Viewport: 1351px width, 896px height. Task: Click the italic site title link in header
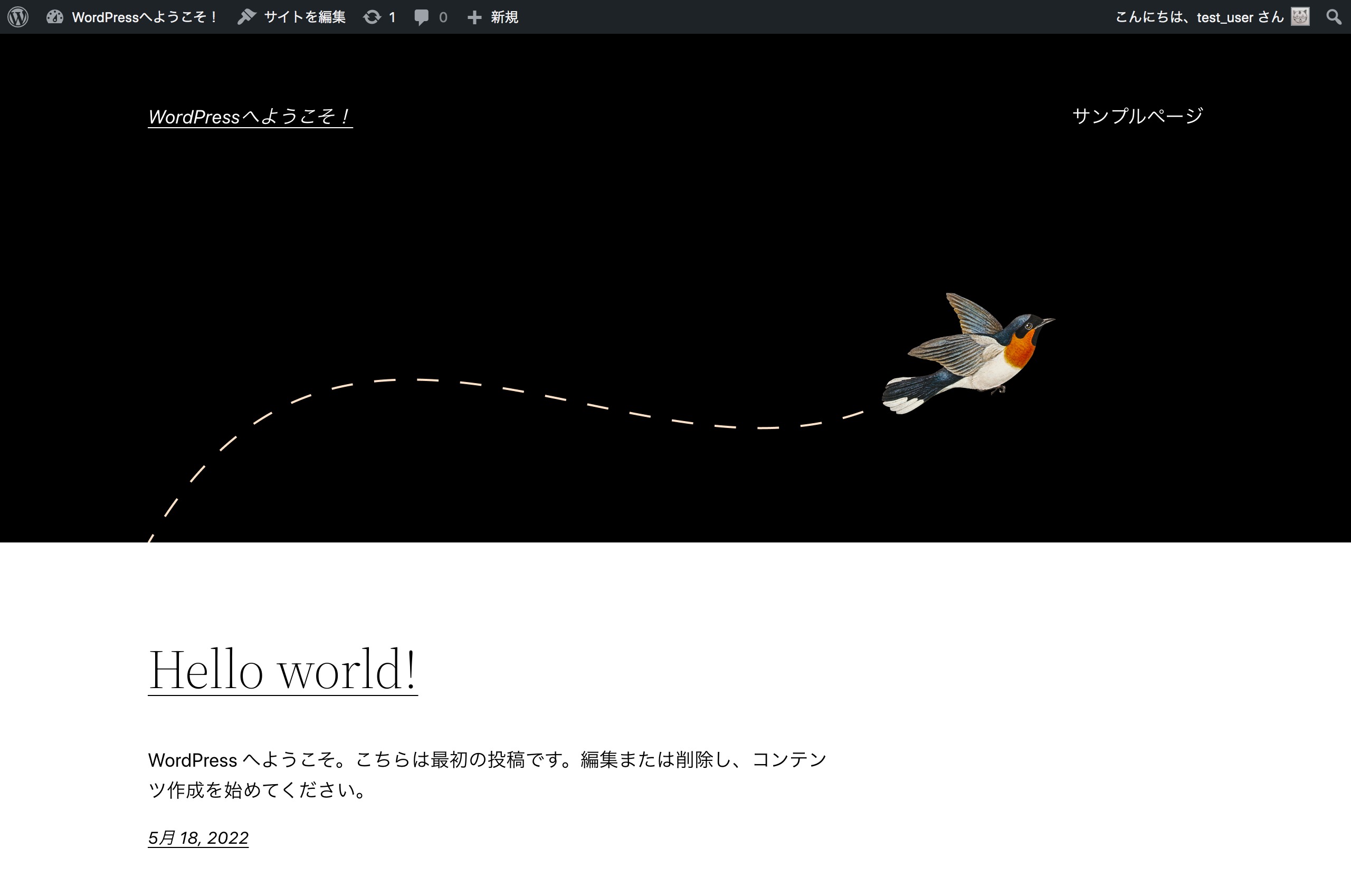(250, 117)
